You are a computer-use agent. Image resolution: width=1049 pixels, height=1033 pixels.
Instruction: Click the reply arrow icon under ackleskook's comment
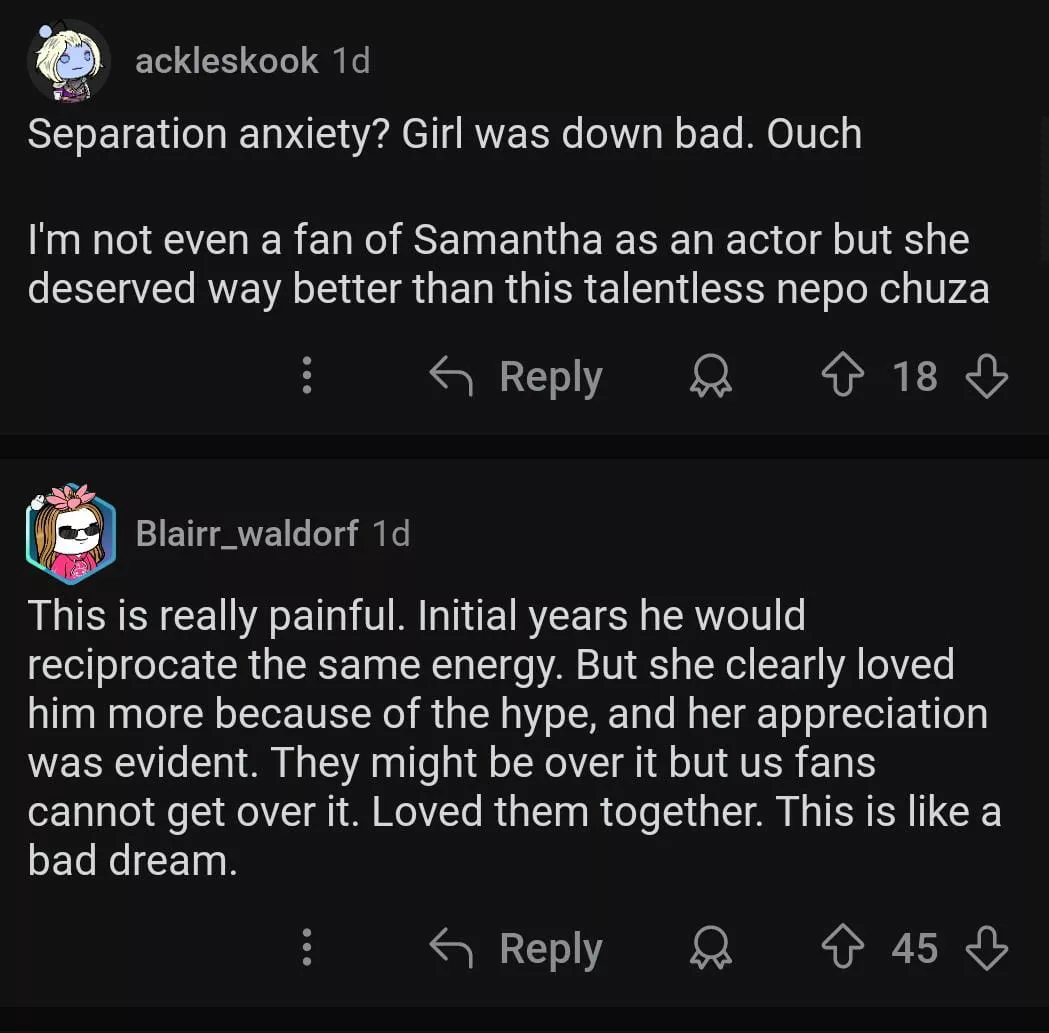[451, 377]
